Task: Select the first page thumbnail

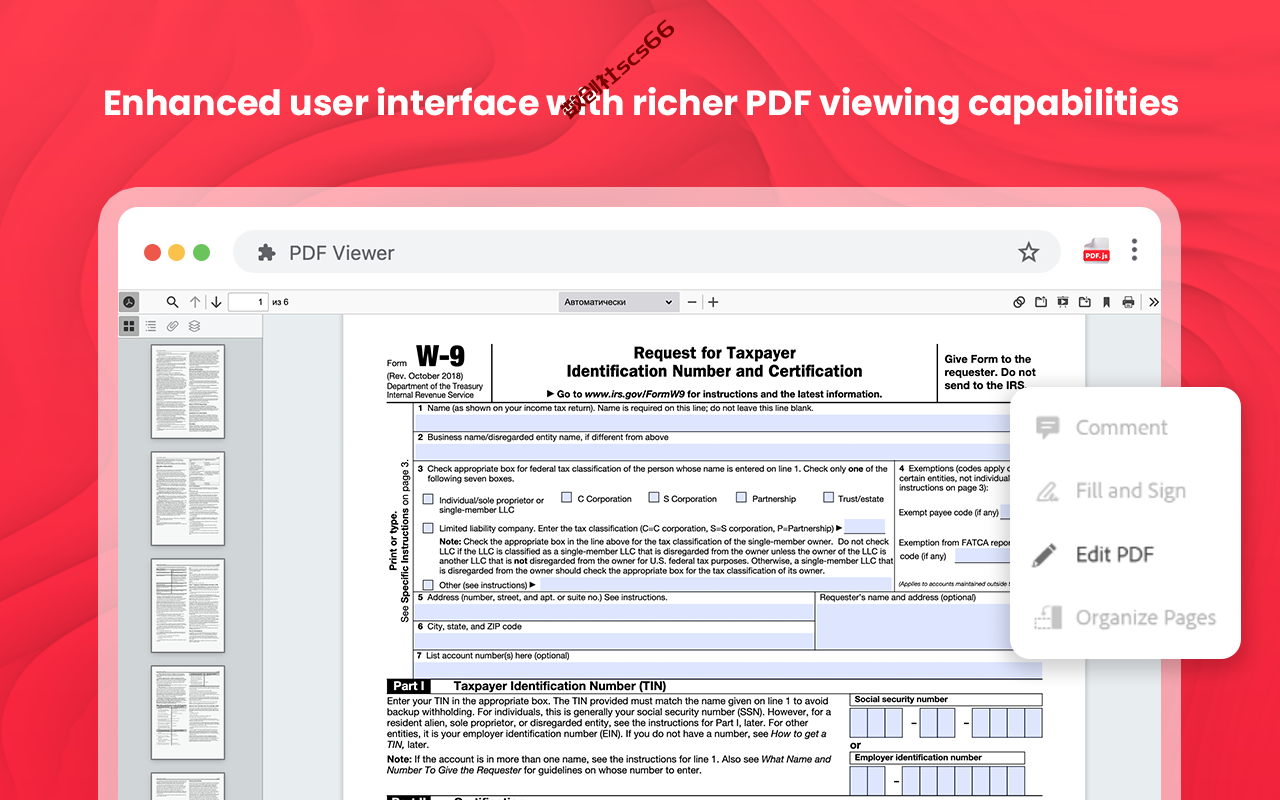Action: (x=188, y=392)
